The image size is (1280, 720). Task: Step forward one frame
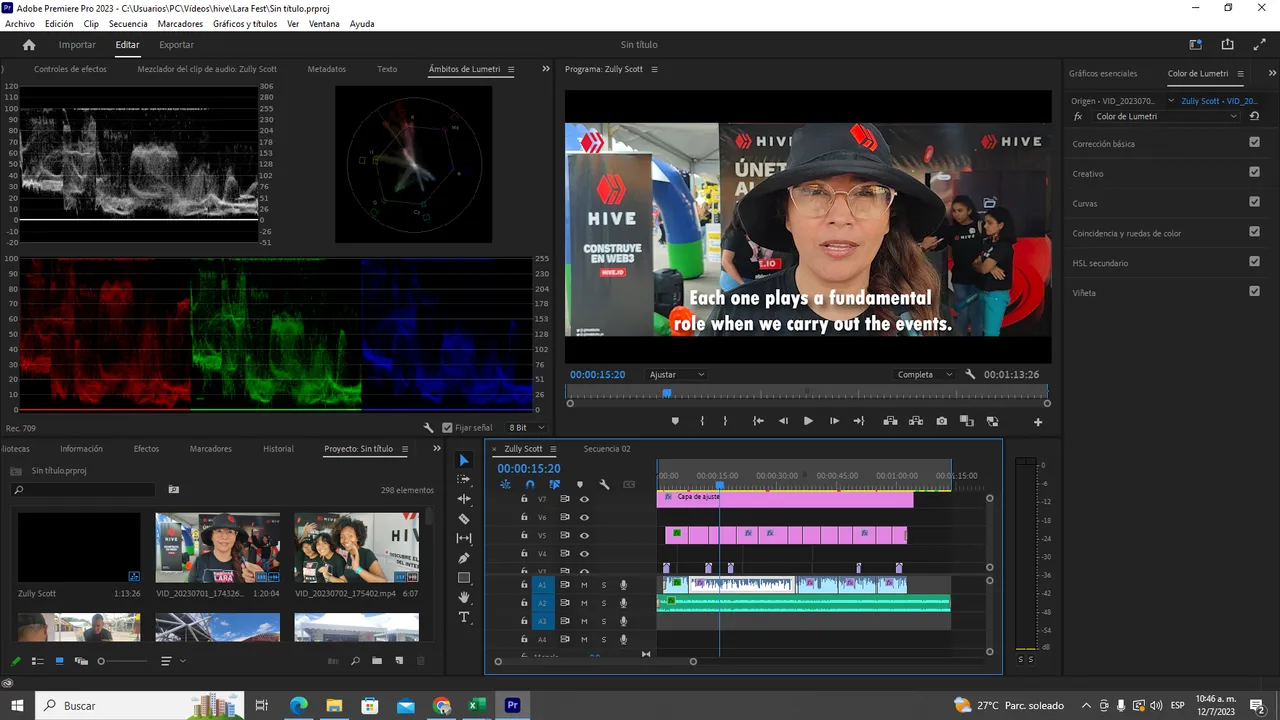click(x=834, y=421)
